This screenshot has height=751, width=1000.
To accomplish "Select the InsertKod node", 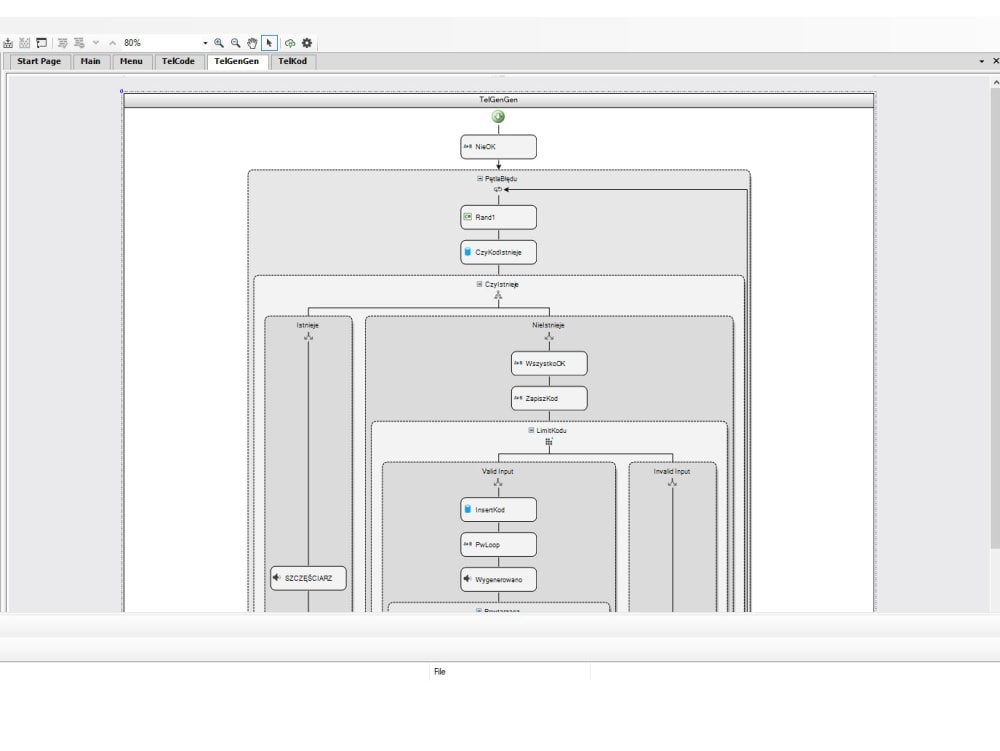I will tap(499, 510).
